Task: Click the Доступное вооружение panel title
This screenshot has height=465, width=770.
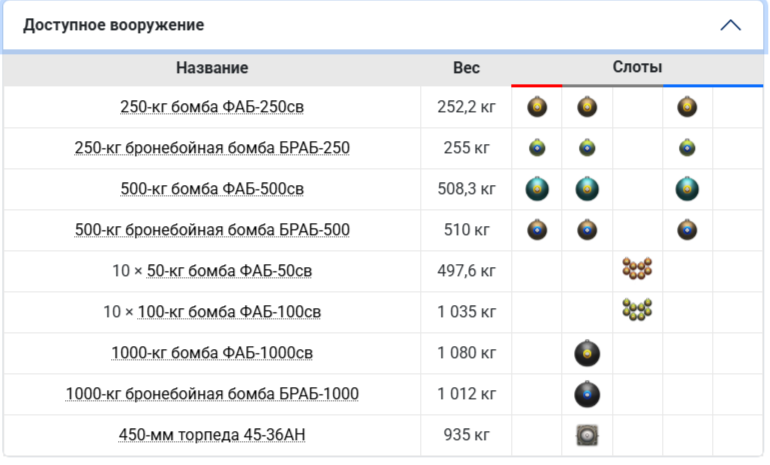Action: tap(113, 25)
